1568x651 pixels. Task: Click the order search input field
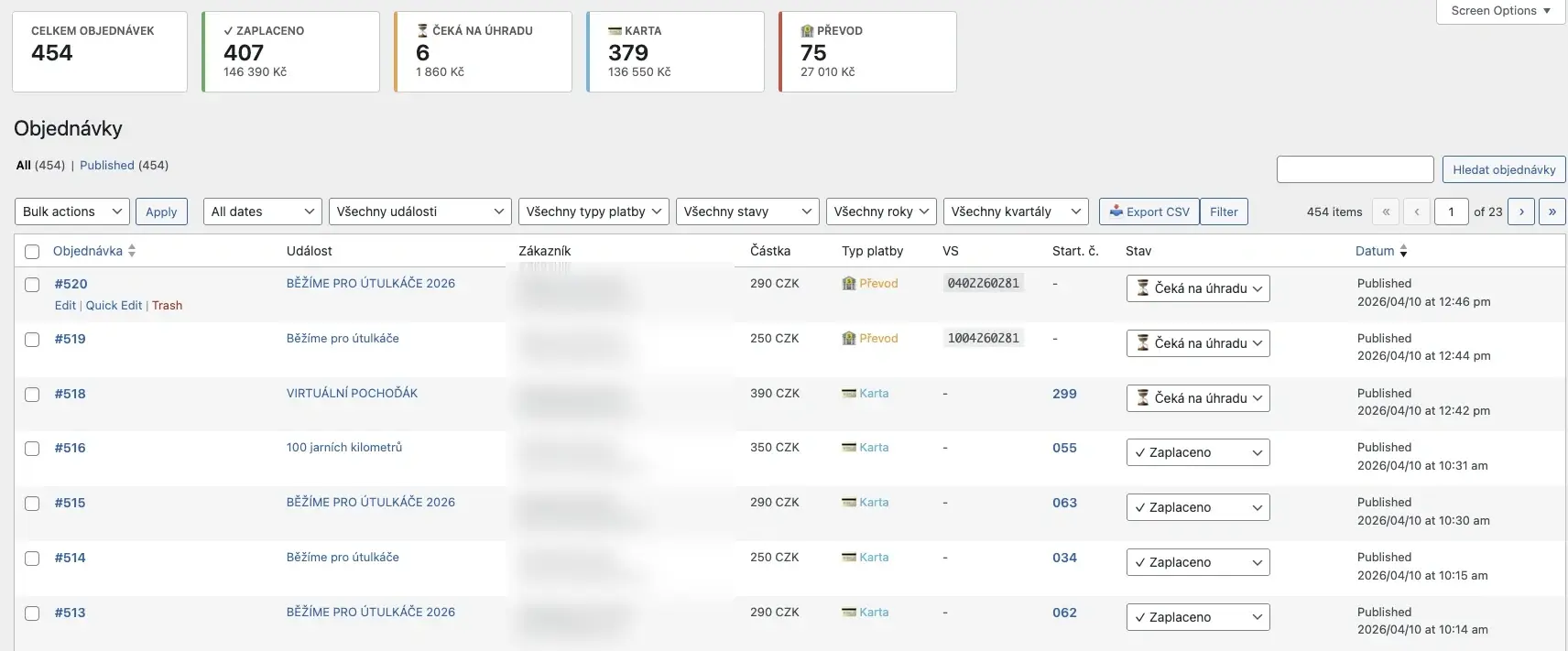pyautogui.click(x=1356, y=169)
